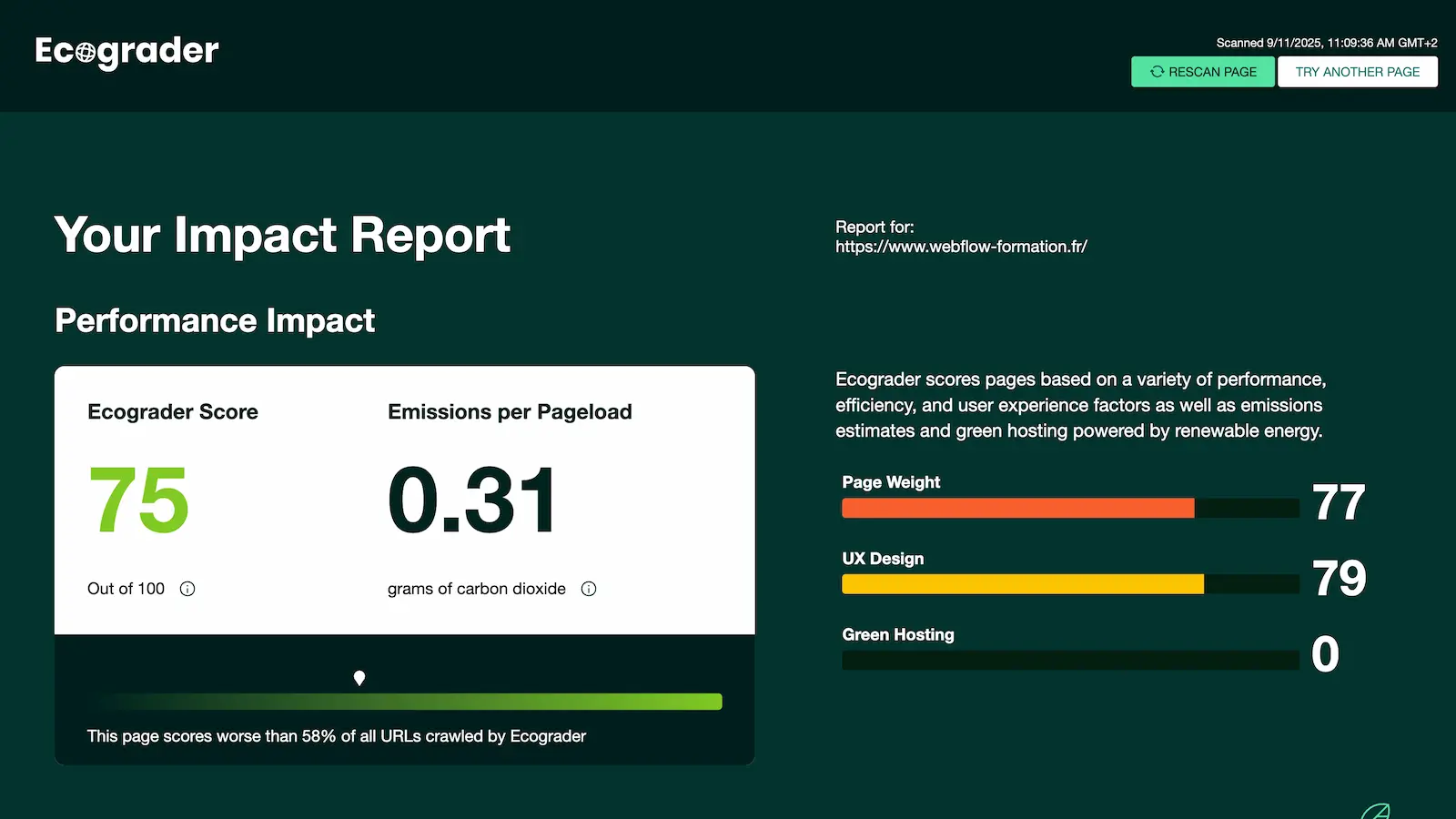
Task: Click the 'Report for:' label
Action: (x=875, y=227)
